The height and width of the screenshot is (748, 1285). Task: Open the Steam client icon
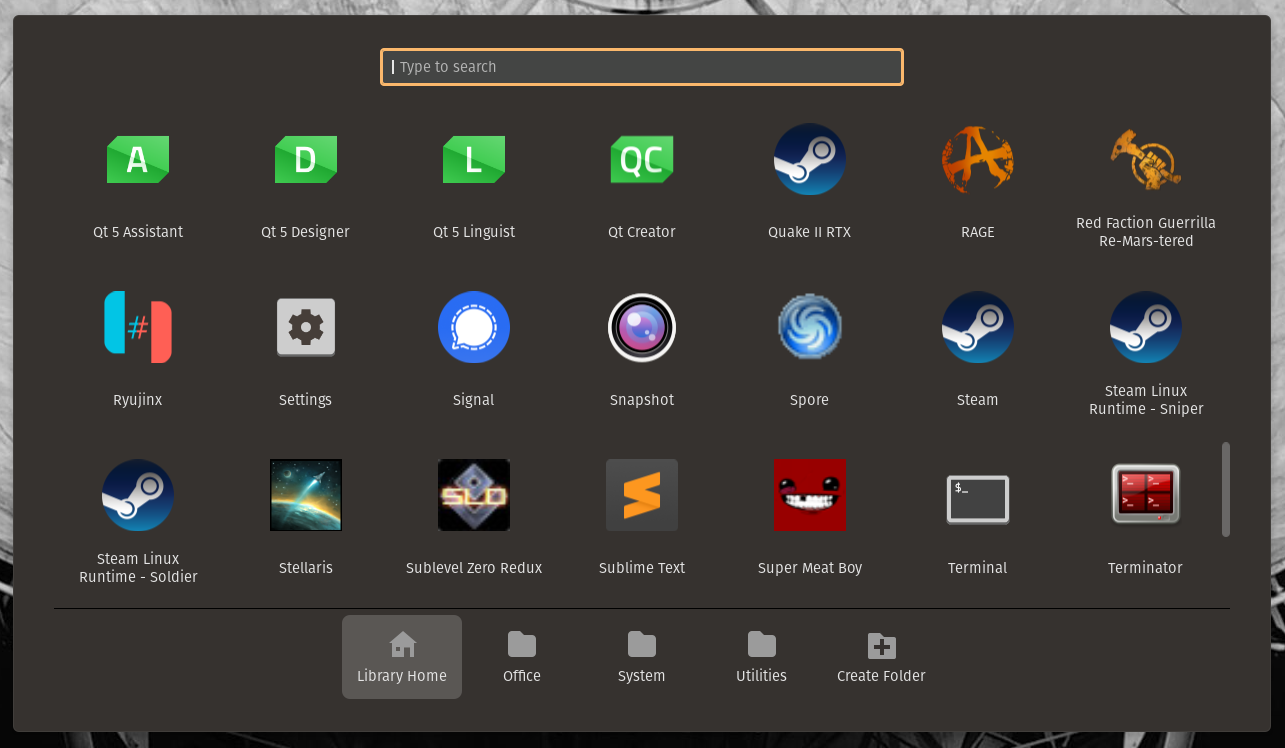978,328
